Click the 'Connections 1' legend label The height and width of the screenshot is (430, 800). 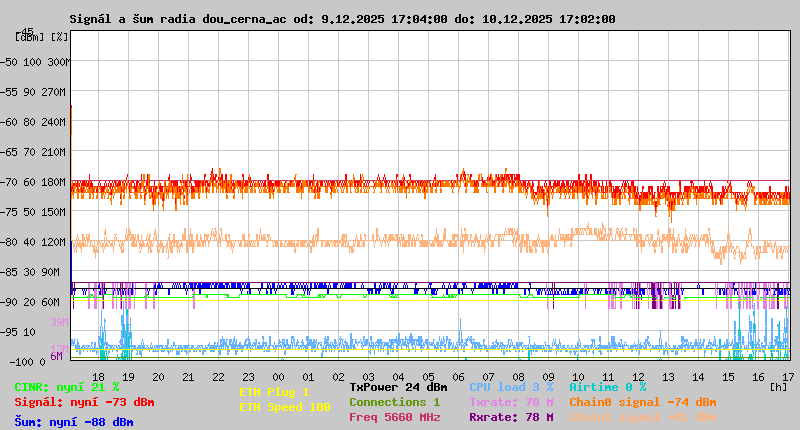[394, 402]
